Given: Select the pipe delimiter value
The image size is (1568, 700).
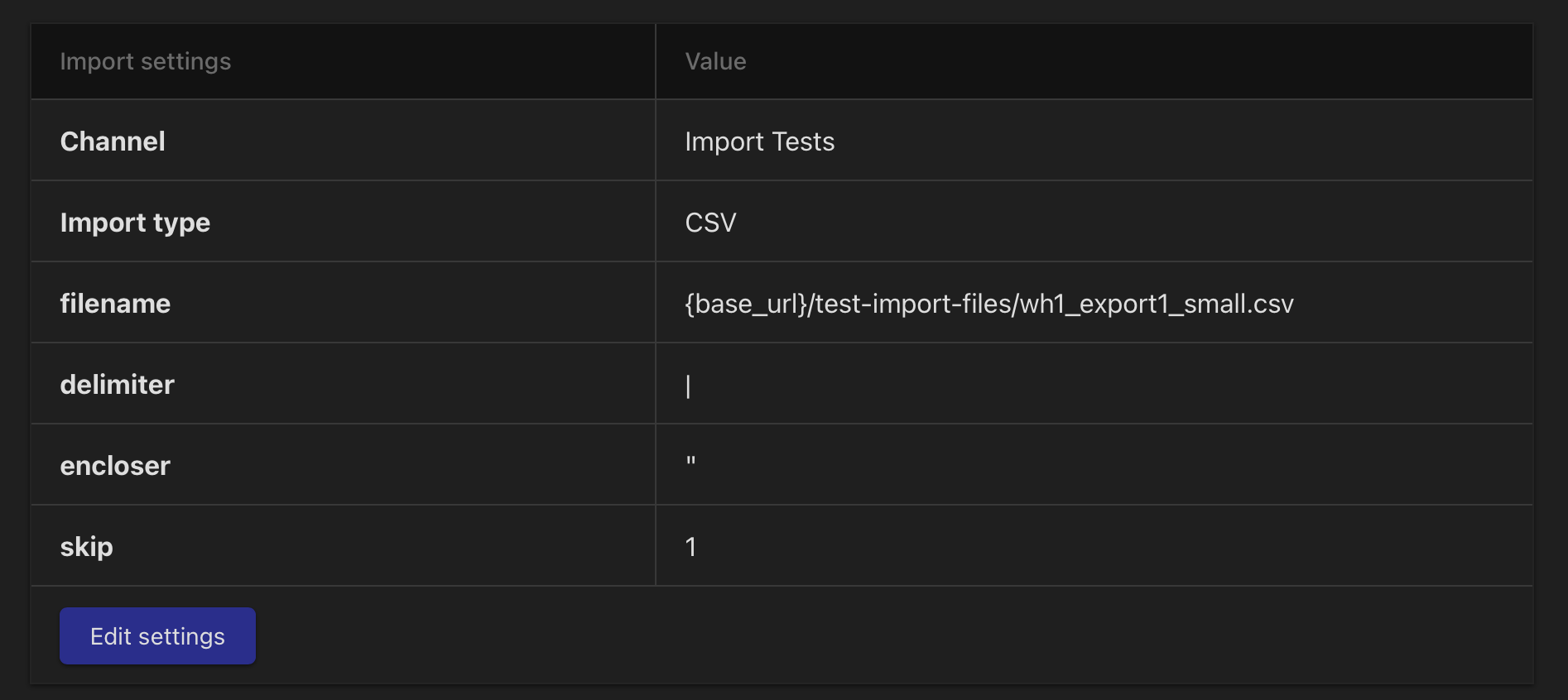Looking at the screenshot, I should [688, 386].
